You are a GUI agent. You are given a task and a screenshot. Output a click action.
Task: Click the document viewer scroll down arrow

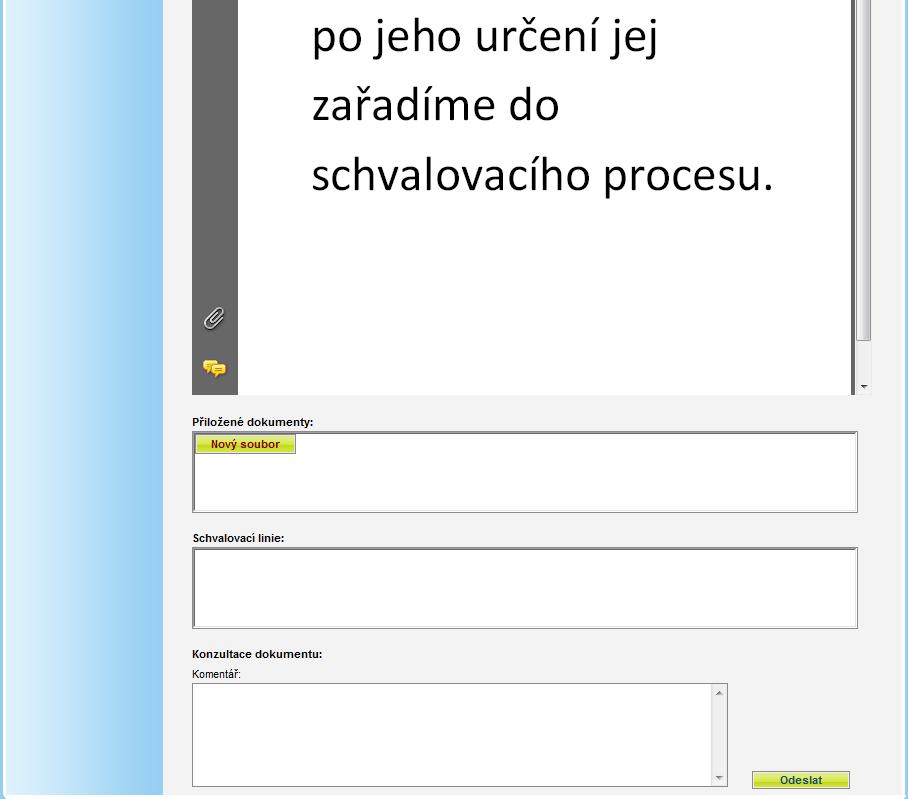click(x=864, y=387)
